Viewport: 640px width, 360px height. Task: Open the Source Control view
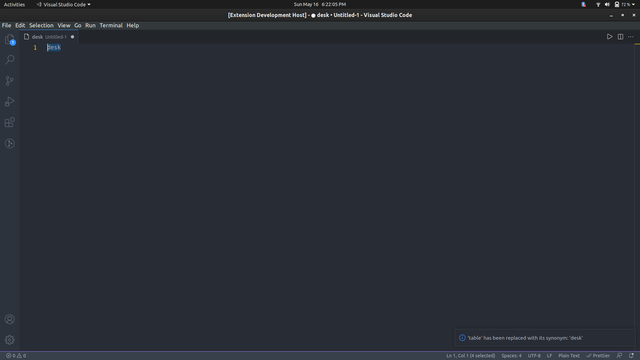(x=10, y=81)
